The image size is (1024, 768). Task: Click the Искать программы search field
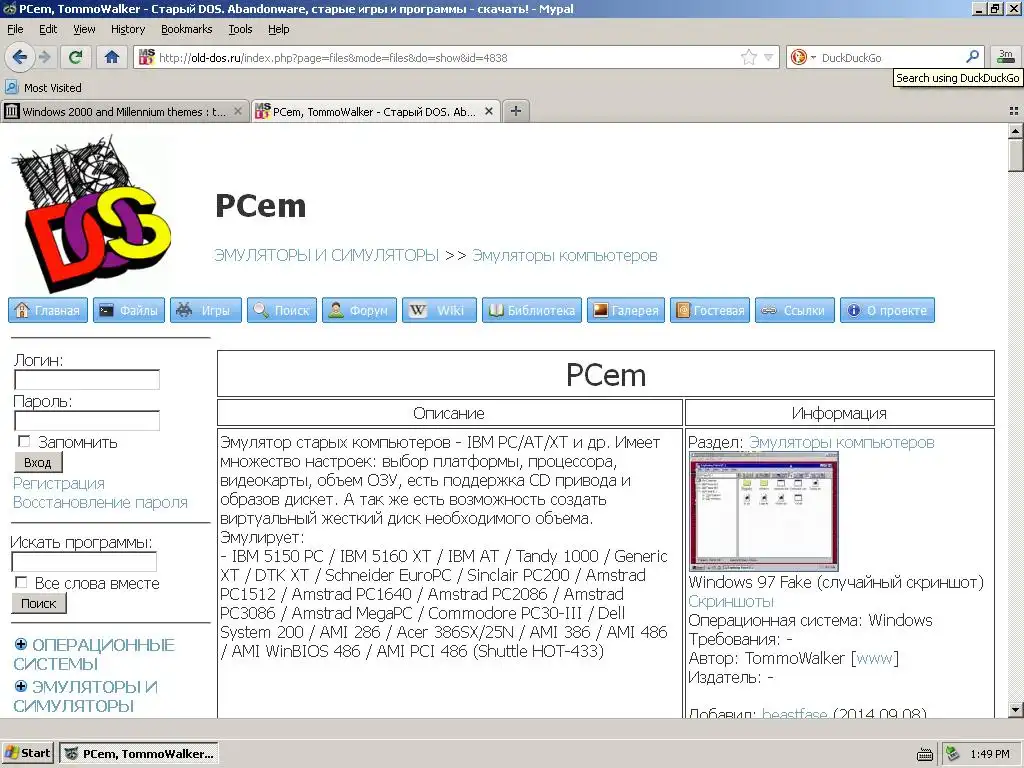[x=84, y=562]
